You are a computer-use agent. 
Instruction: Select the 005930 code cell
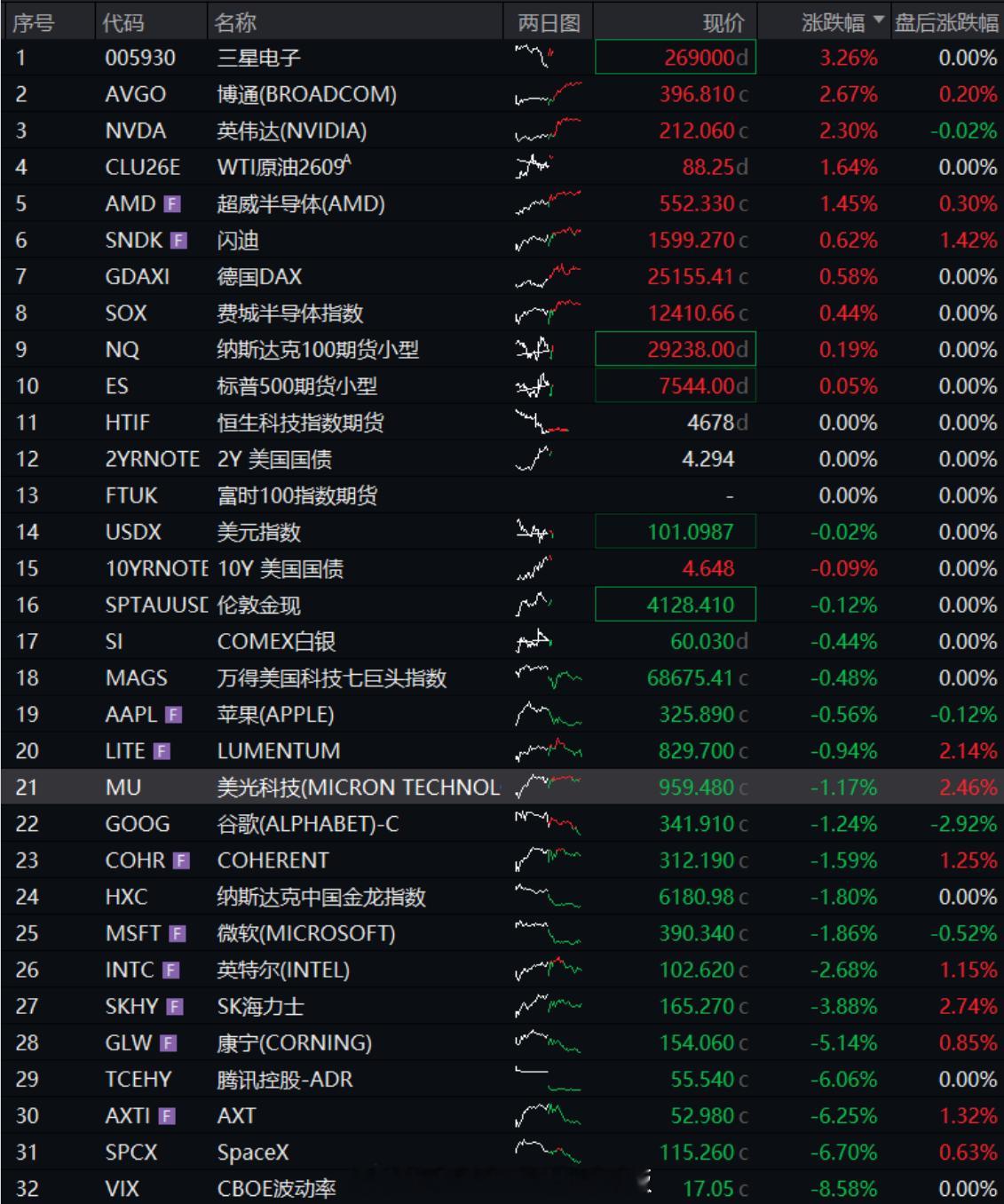(140, 58)
